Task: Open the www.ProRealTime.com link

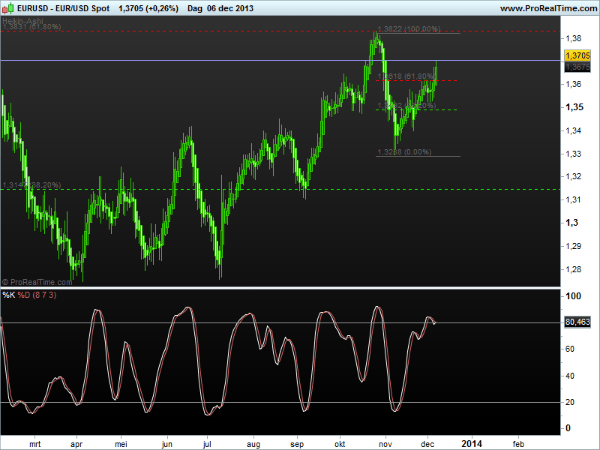Action: [x=549, y=8]
